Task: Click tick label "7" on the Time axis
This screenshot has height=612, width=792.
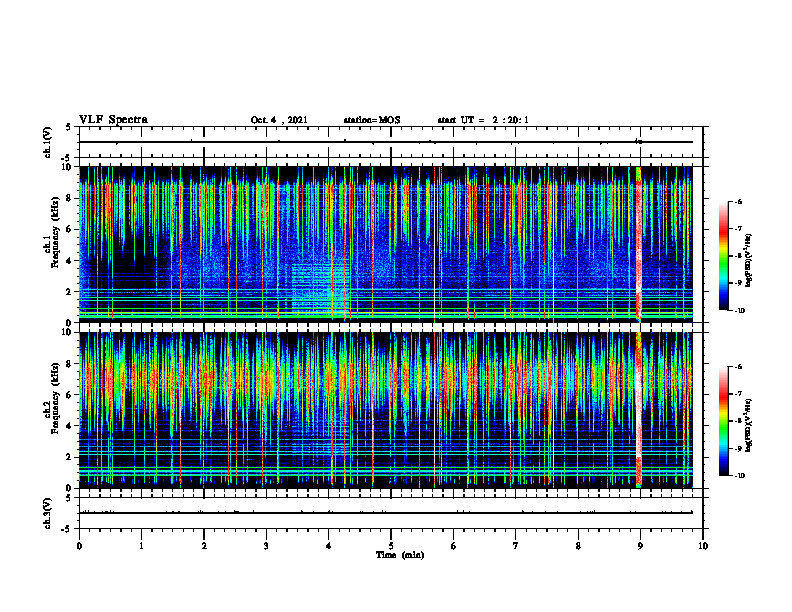Action: click(516, 546)
